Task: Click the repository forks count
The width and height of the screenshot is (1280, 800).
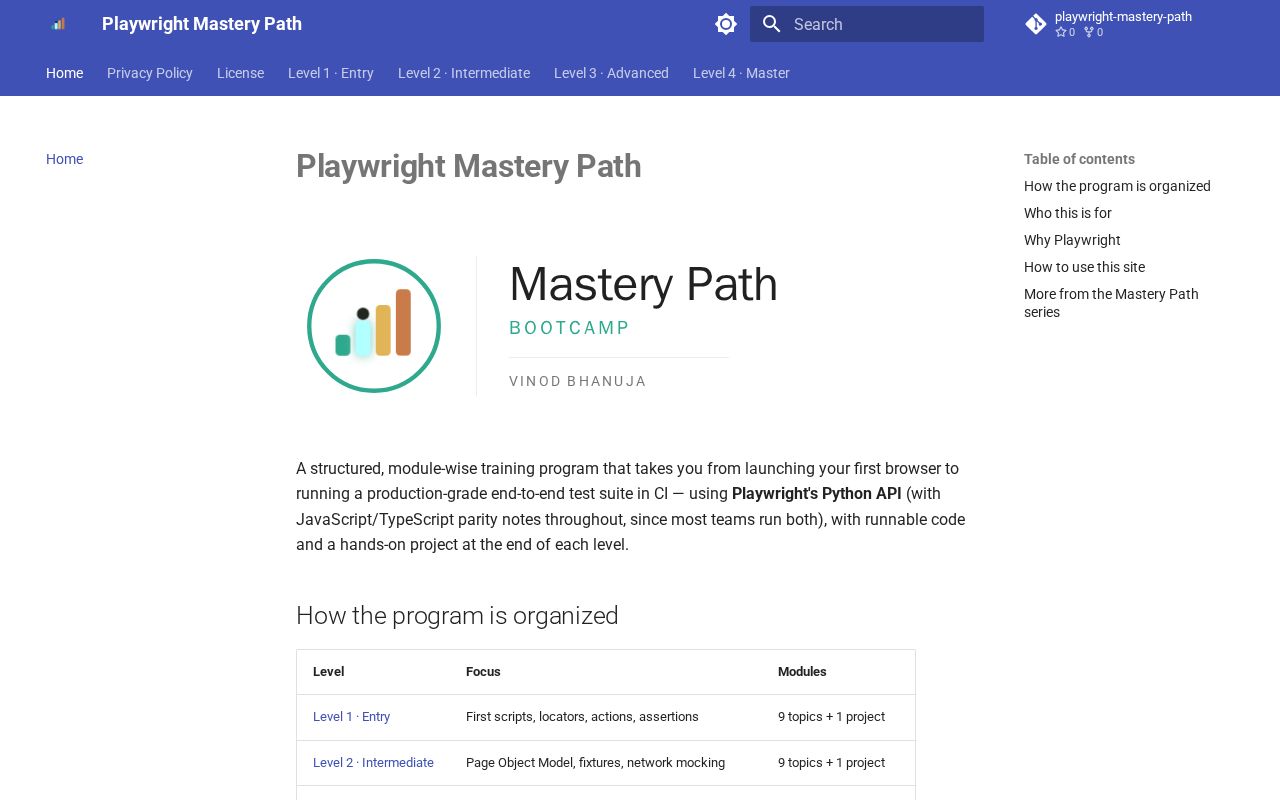Action: pos(1093,32)
